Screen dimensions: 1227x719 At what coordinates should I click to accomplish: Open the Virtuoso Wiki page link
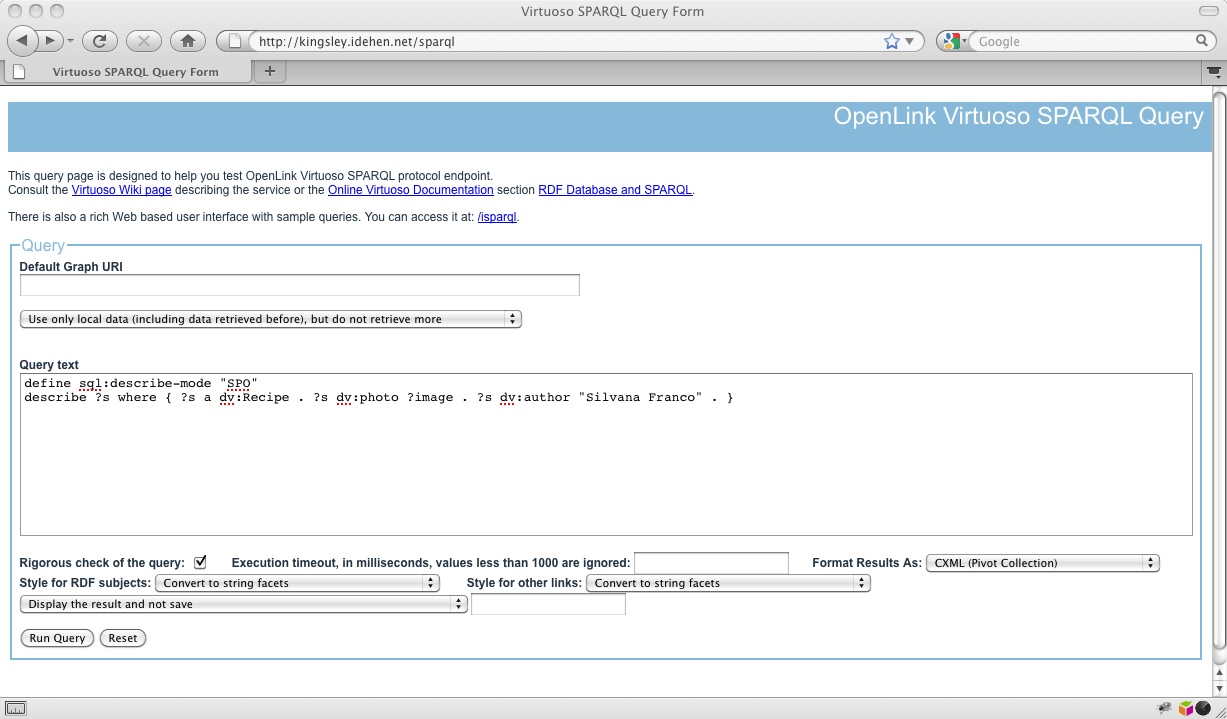[122, 190]
